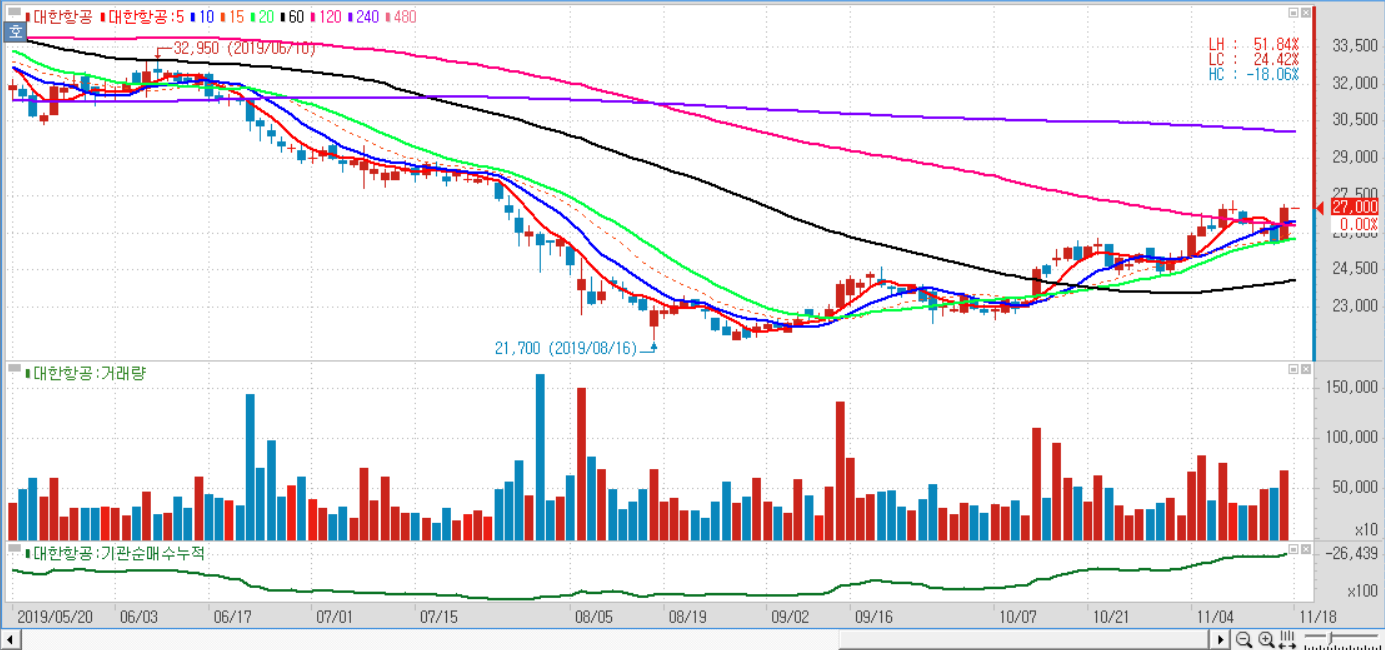
Task: Close the 기관순매수누적 pane
Action: (x=1305, y=549)
